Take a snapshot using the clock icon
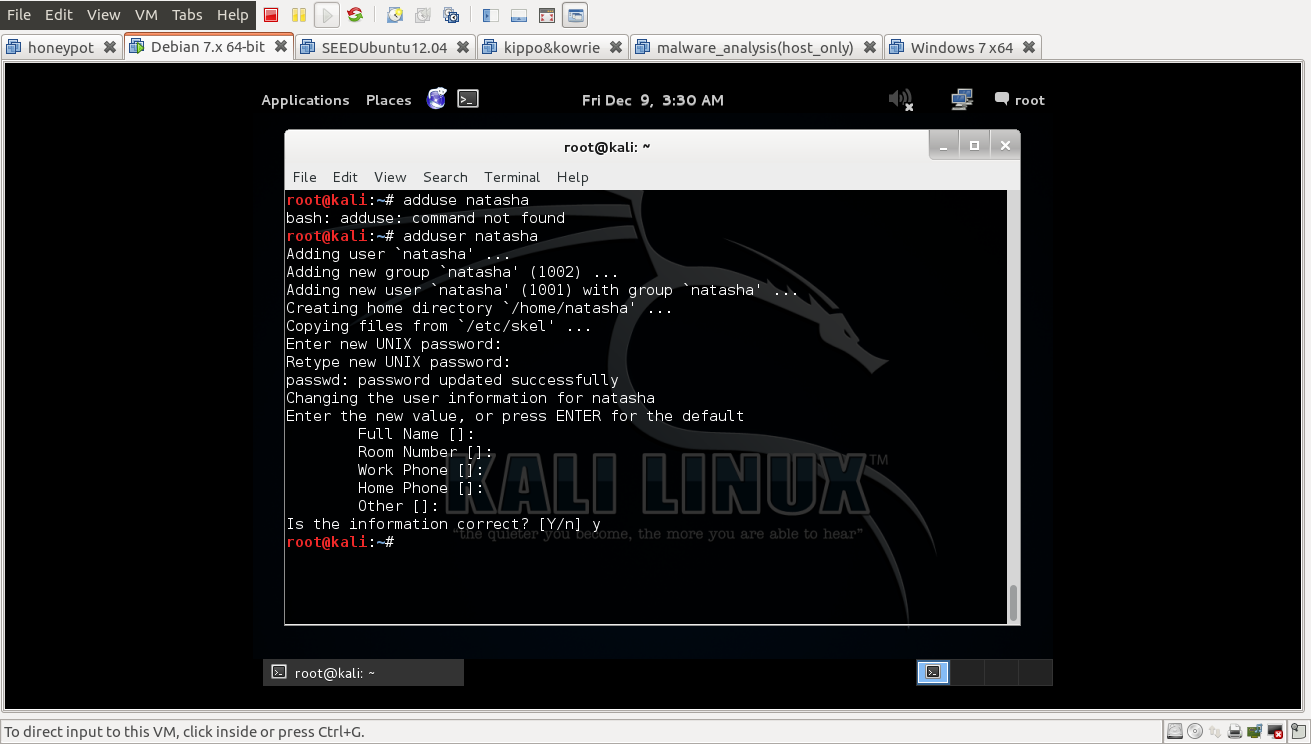Screen dimensions: 1311x744 click(395, 15)
